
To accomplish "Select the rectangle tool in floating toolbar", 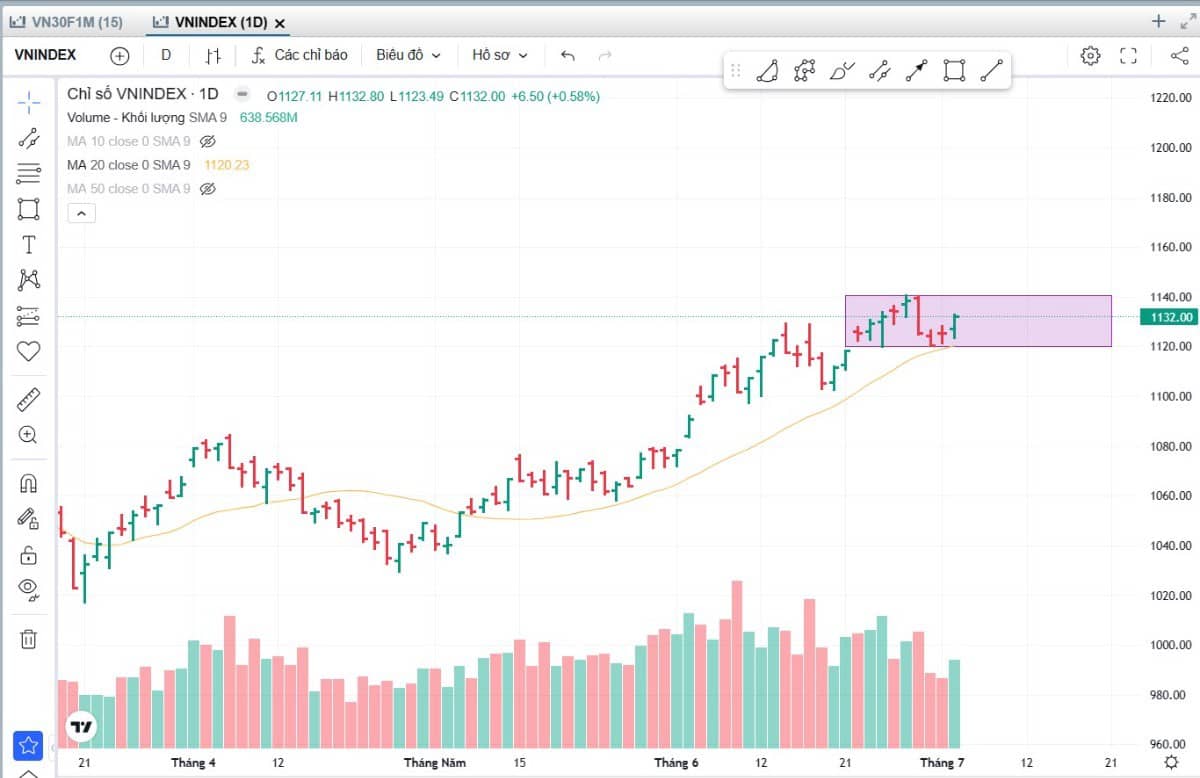I will click(954, 70).
